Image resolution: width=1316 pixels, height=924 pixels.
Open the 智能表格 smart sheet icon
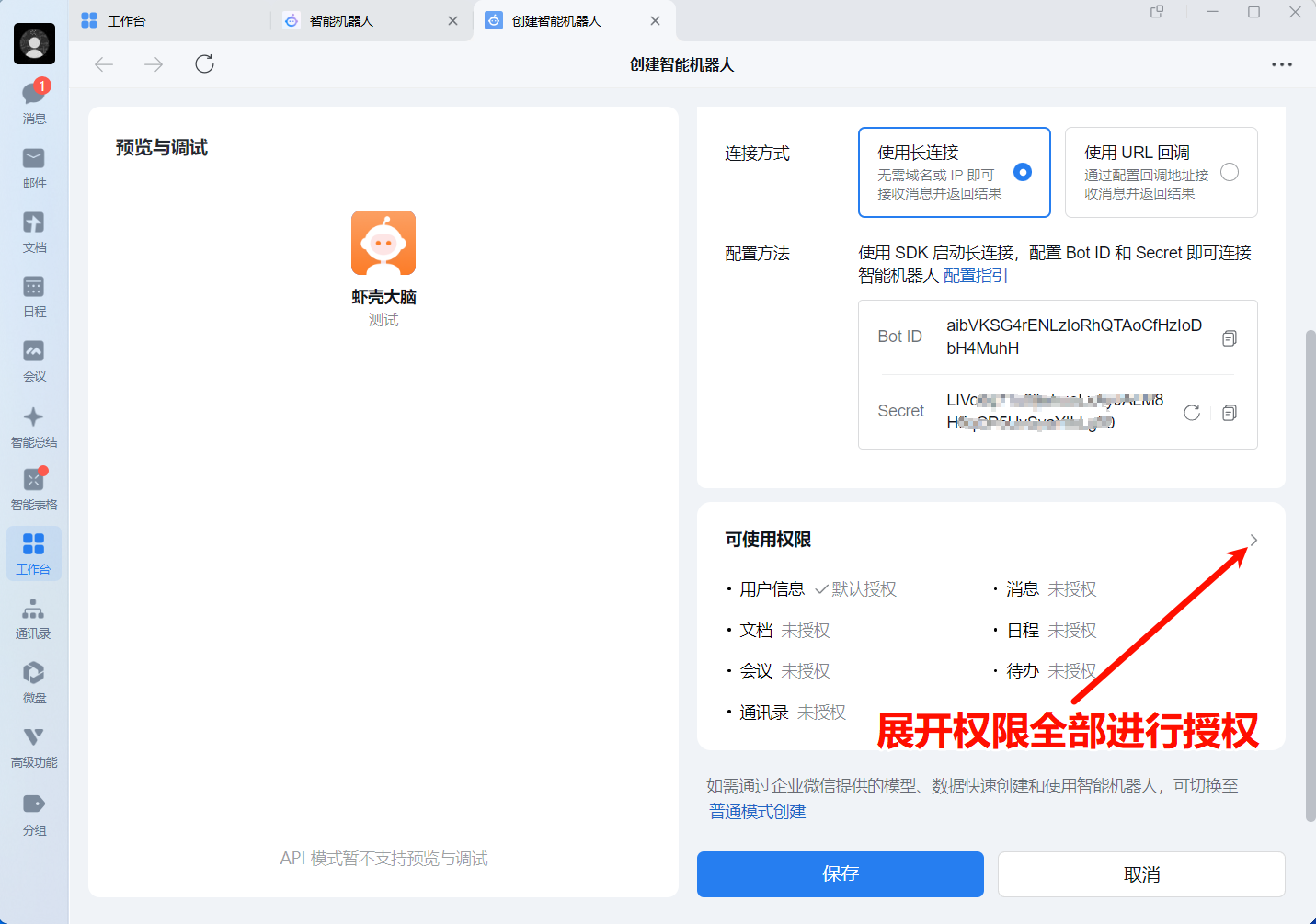point(34,489)
